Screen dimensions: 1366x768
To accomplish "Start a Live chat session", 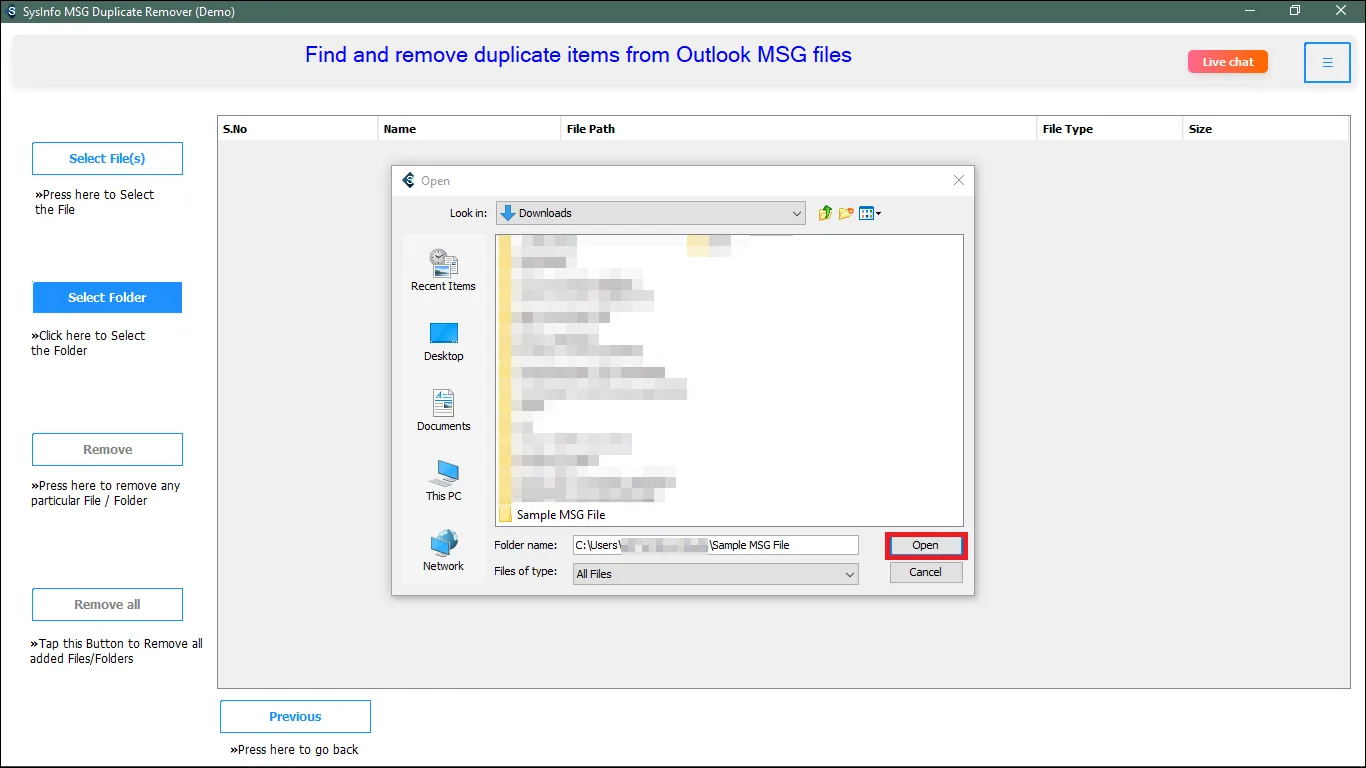I will (x=1228, y=62).
